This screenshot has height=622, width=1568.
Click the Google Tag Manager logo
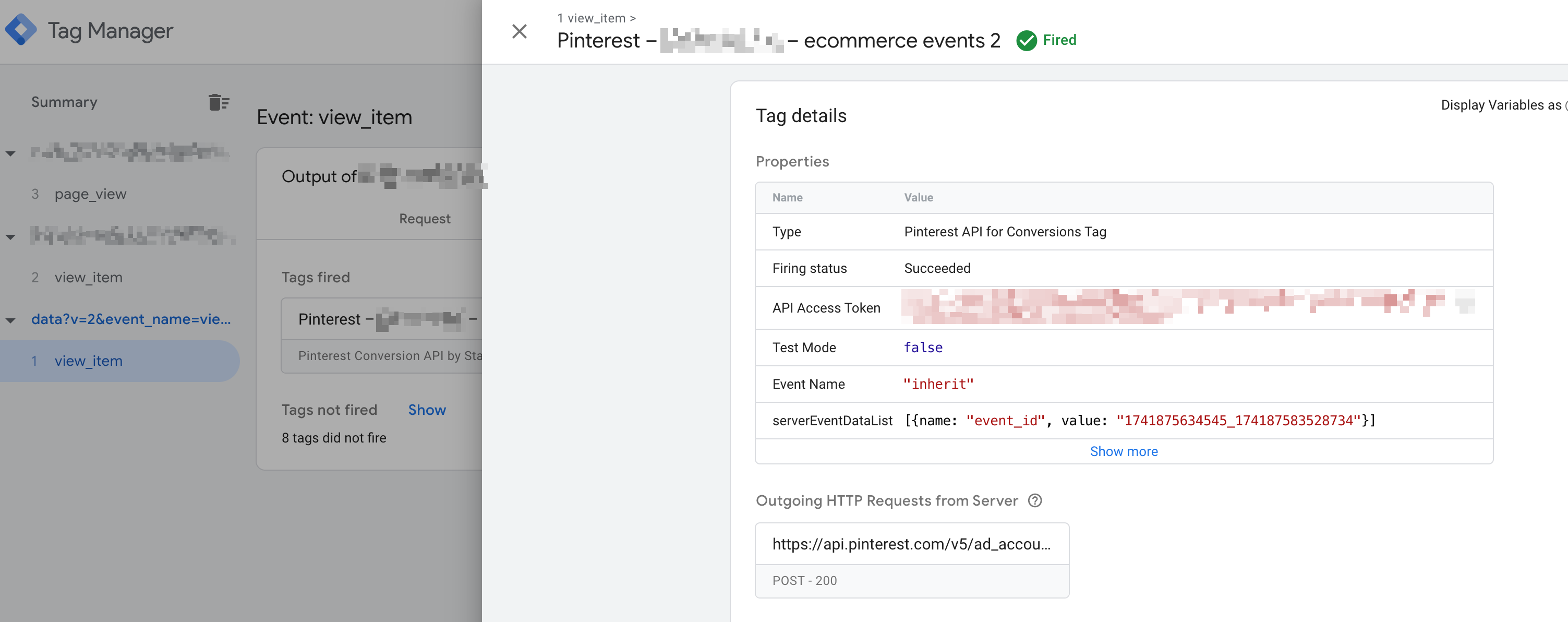21,30
